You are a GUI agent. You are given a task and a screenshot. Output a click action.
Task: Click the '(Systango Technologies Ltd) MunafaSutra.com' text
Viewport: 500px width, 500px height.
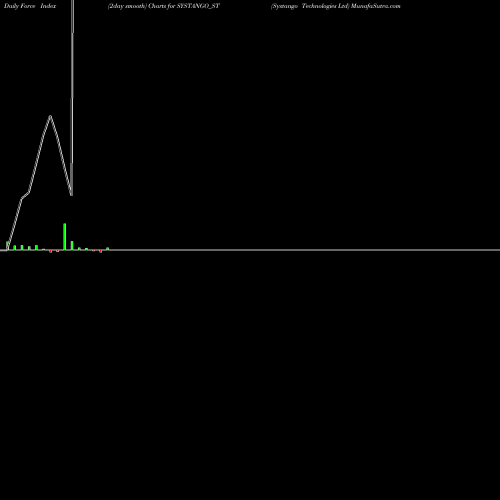click(x=335, y=6)
